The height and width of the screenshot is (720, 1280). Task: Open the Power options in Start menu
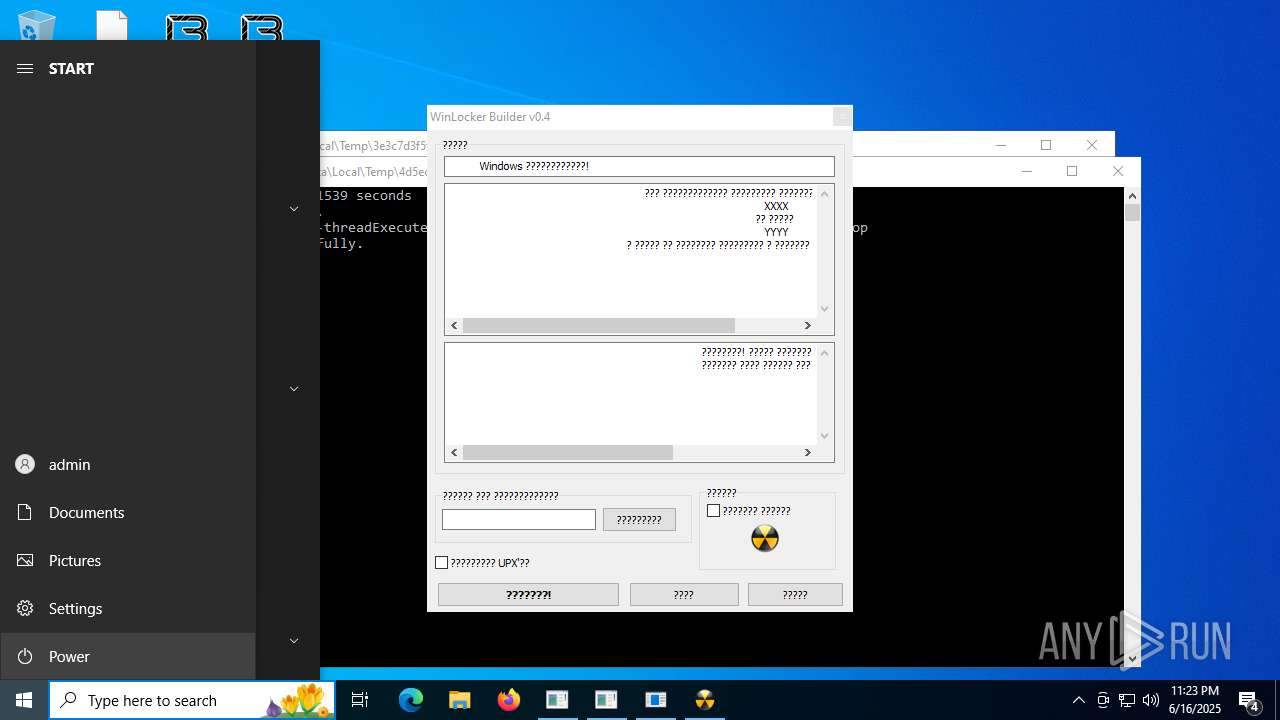pyautogui.click(x=128, y=657)
